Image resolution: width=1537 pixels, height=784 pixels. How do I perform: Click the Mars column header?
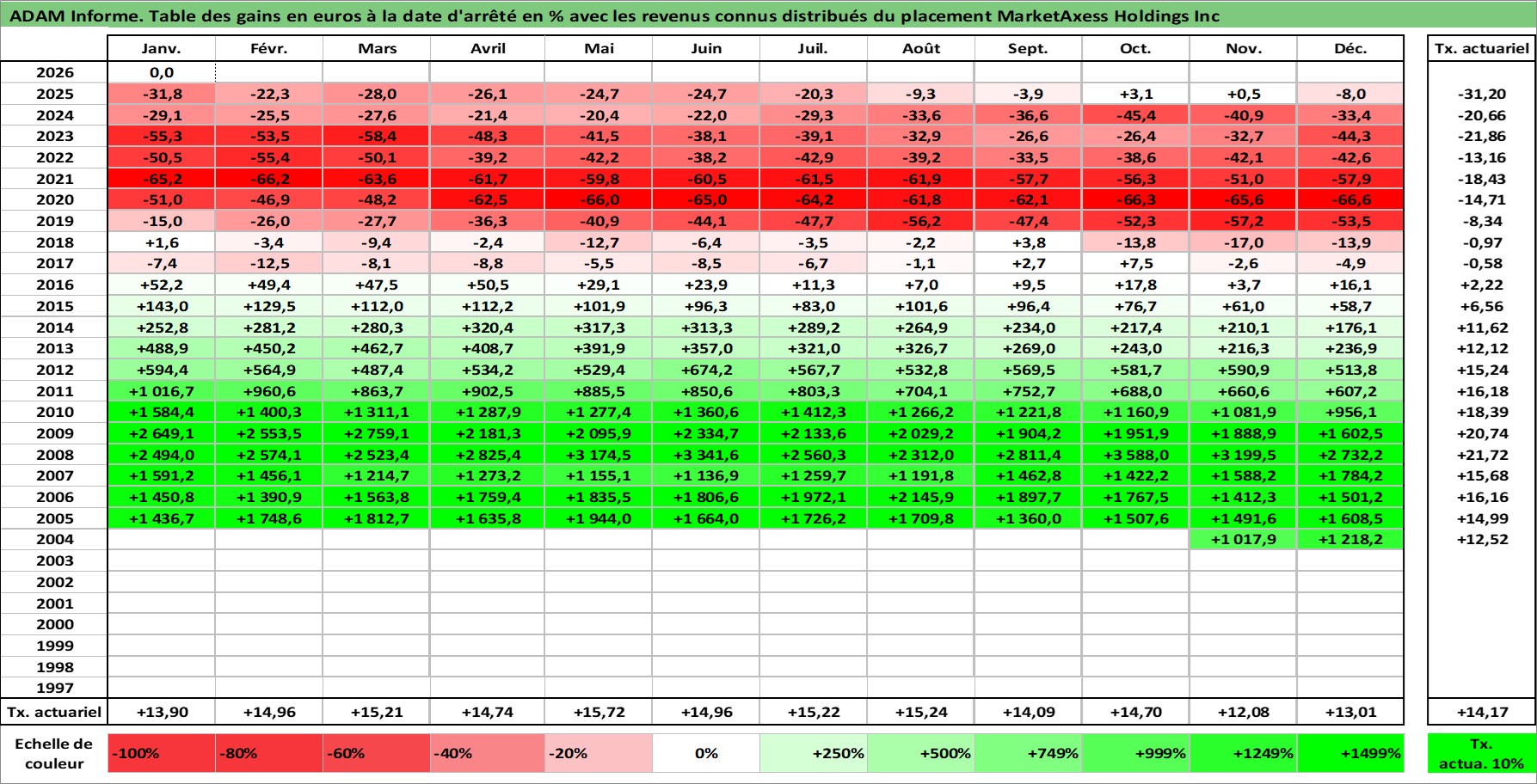tap(377, 48)
